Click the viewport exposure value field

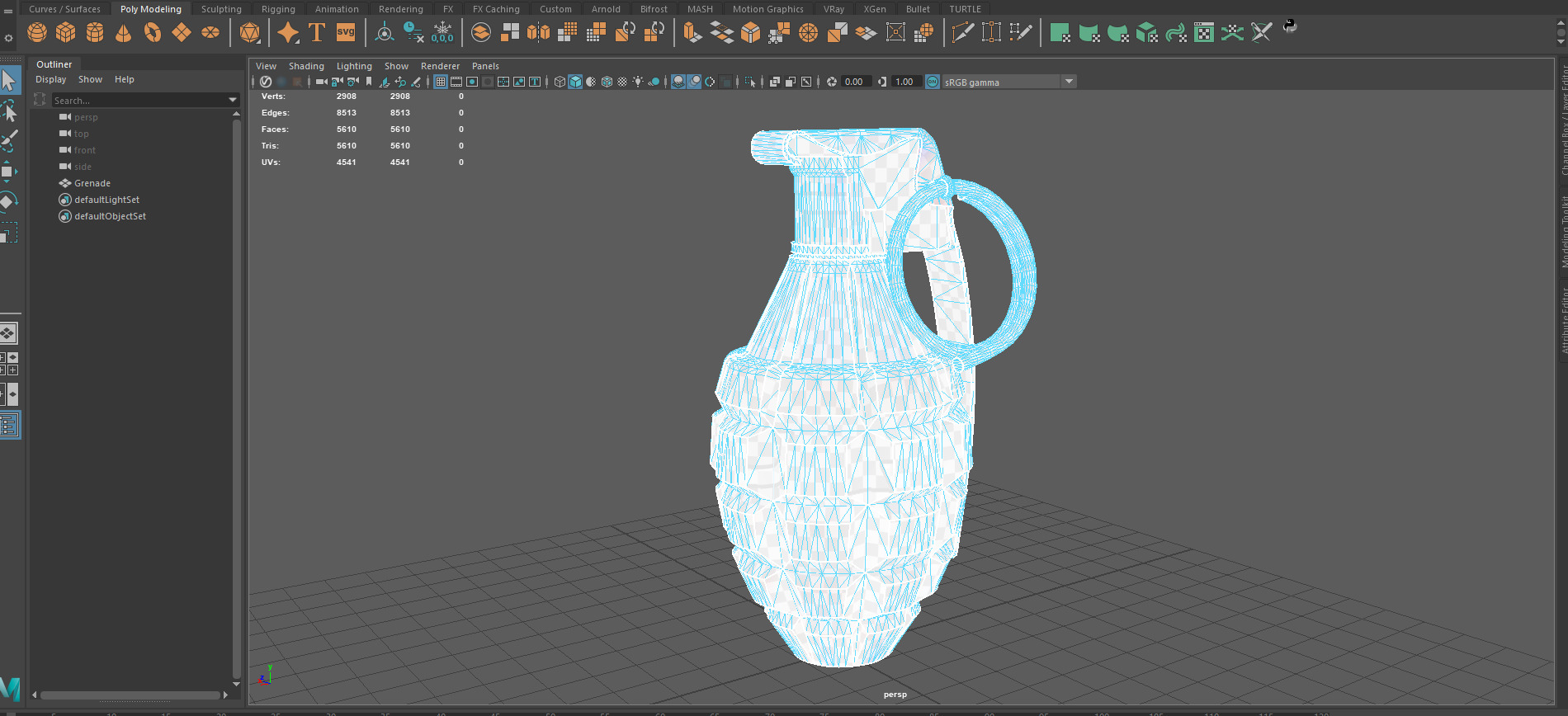(855, 82)
